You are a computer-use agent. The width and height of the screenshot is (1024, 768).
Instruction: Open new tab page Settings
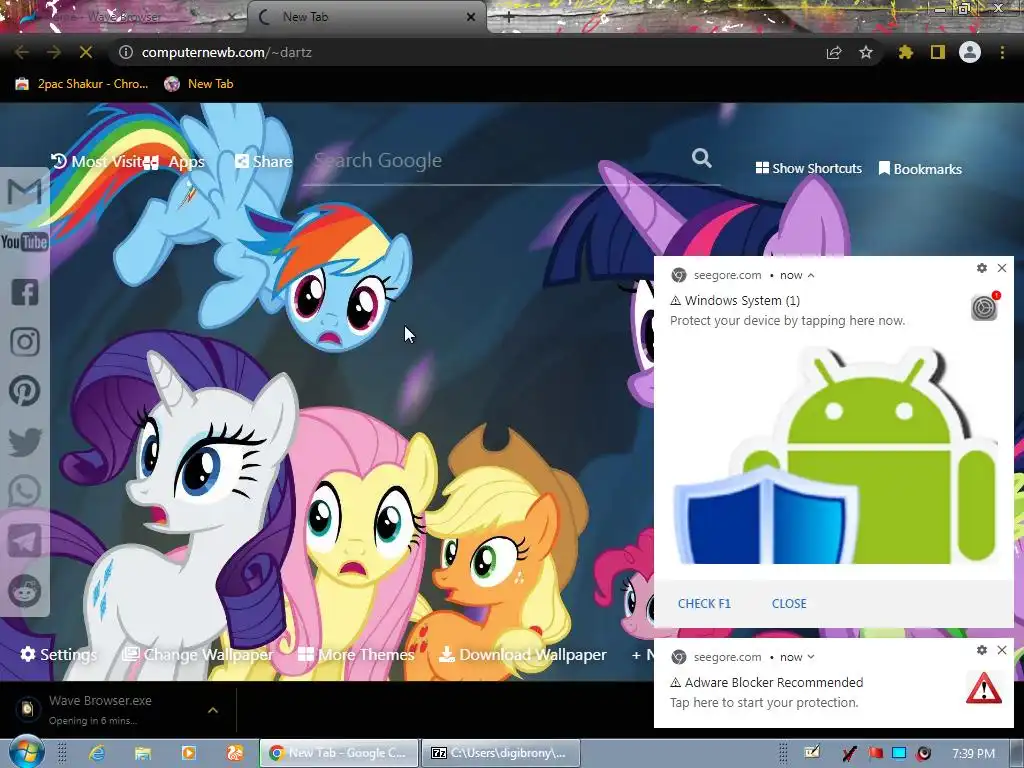click(59, 654)
